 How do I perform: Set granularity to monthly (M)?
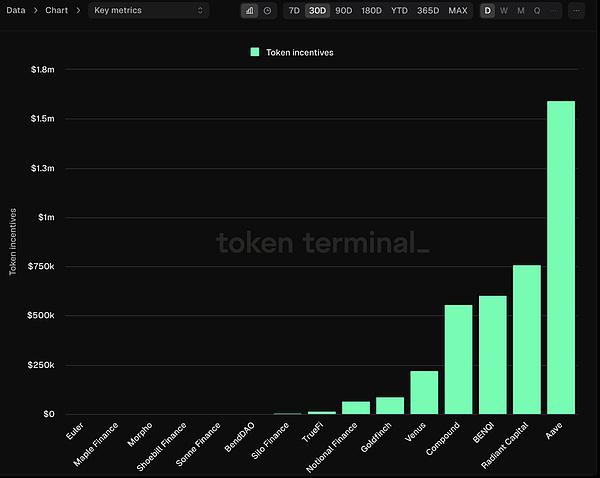pyautogui.click(x=520, y=11)
